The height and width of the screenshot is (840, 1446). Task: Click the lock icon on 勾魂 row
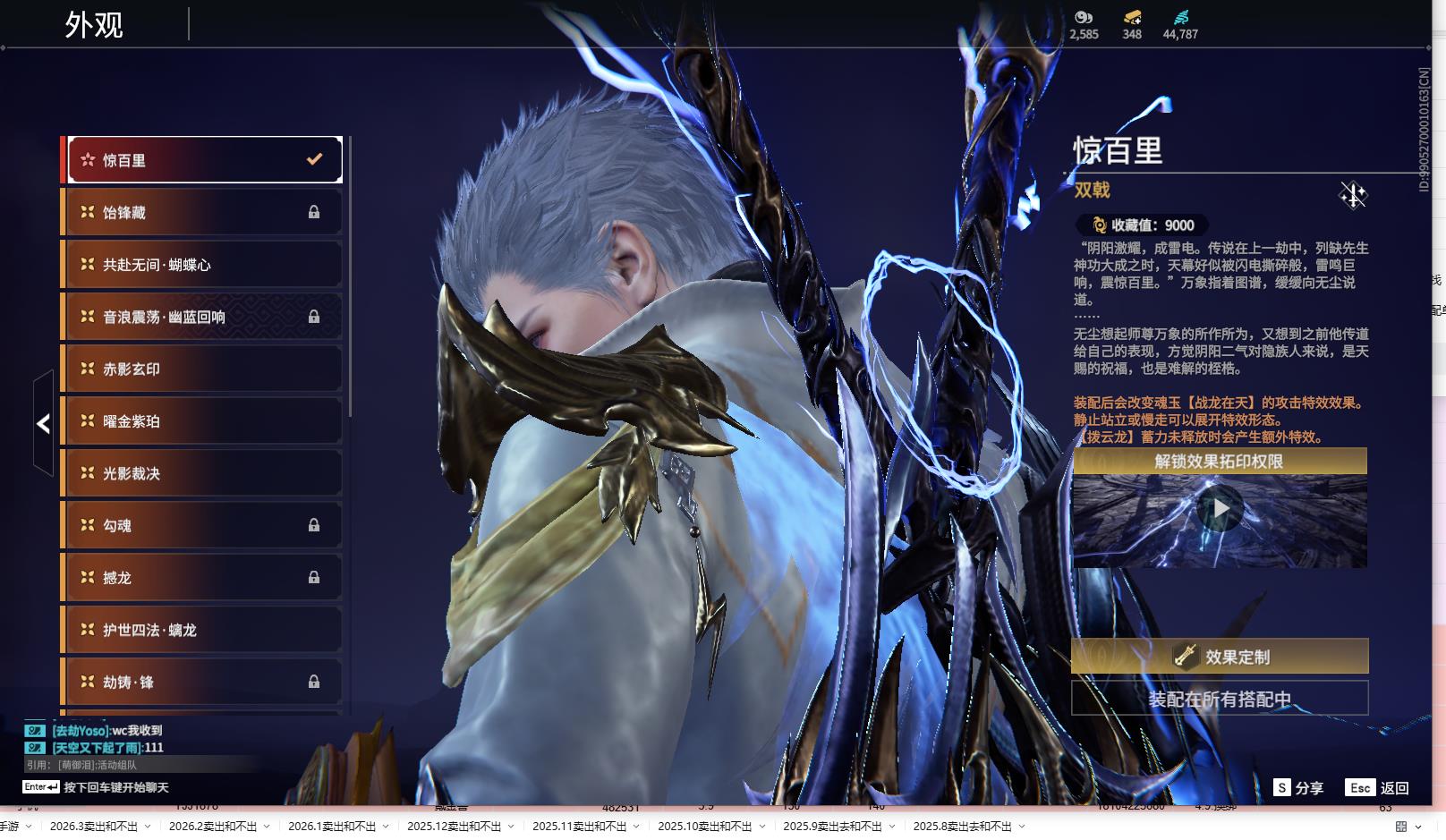[x=314, y=525]
